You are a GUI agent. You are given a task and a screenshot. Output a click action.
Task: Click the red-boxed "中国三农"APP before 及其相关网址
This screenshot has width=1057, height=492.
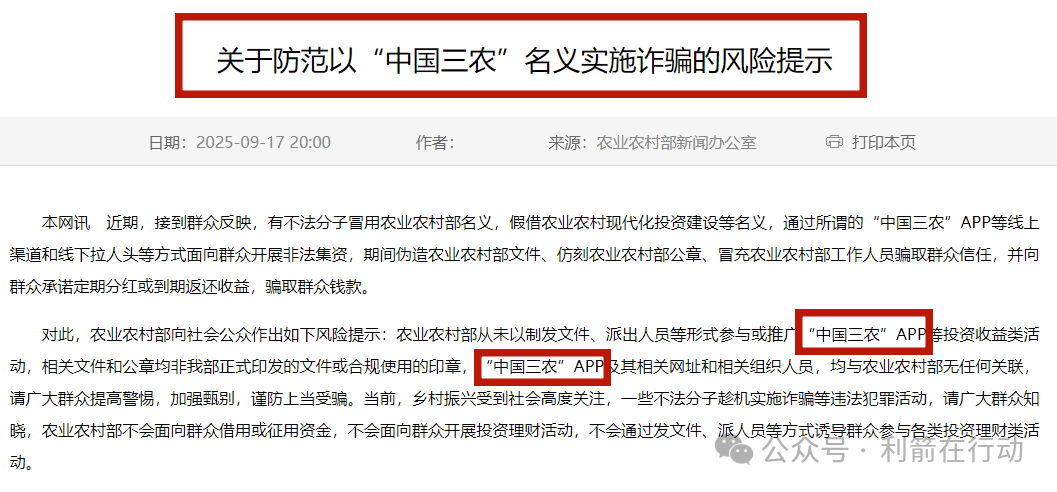click(x=545, y=367)
